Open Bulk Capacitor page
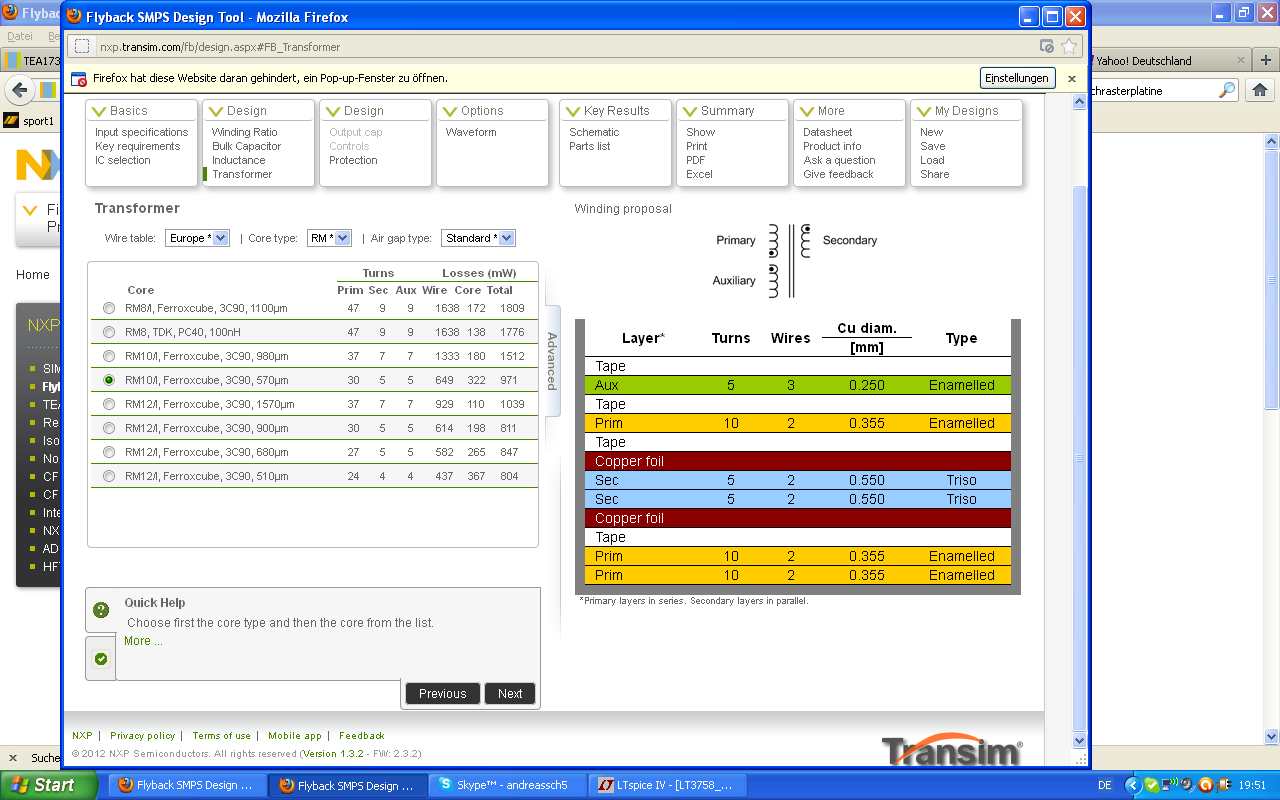Image resolution: width=1280 pixels, height=800 pixels. click(246, 146)
